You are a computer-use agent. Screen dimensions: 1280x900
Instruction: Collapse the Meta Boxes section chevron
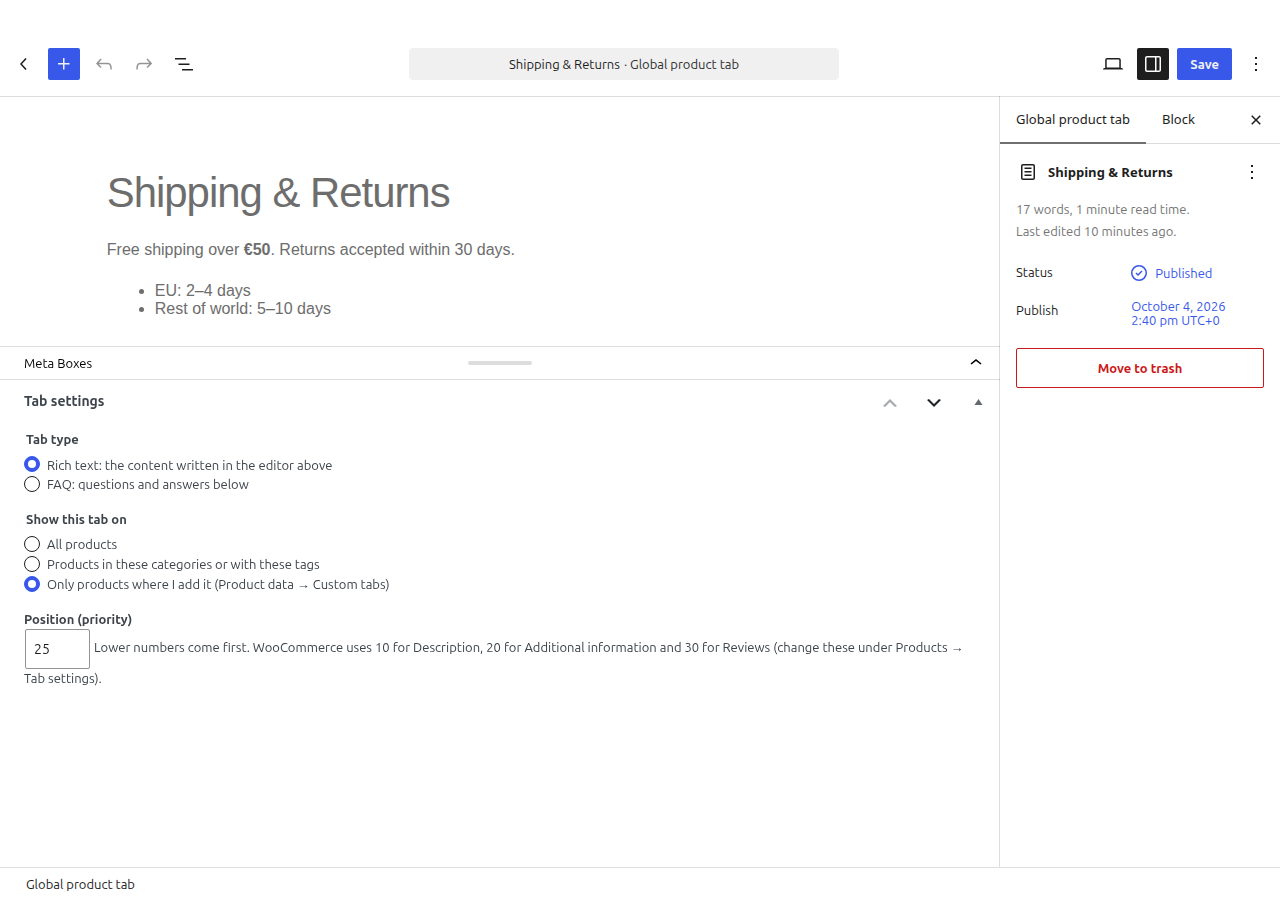976,362
